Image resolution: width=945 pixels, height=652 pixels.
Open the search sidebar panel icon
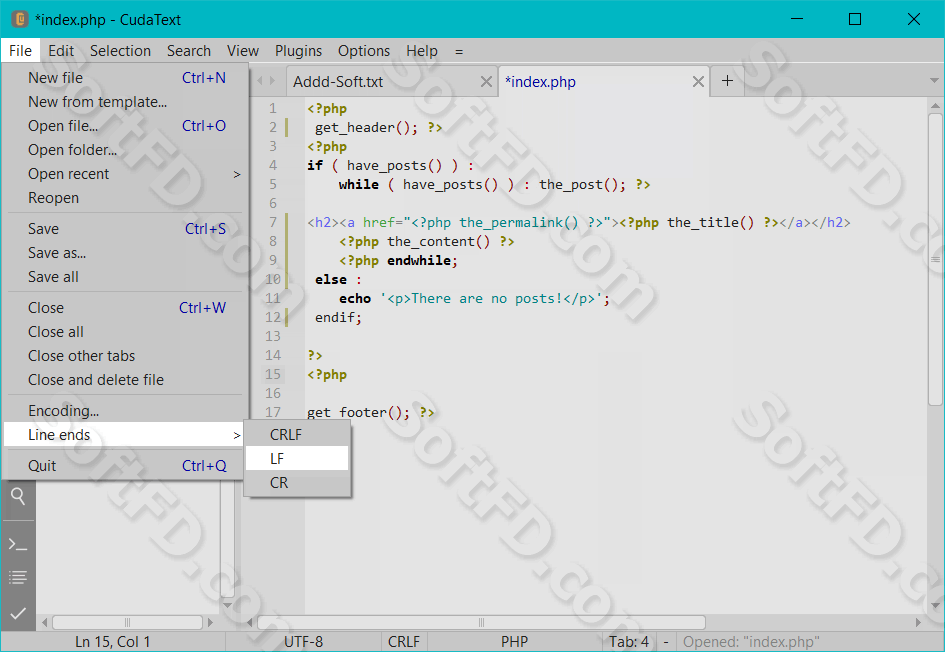coord(18,497)
